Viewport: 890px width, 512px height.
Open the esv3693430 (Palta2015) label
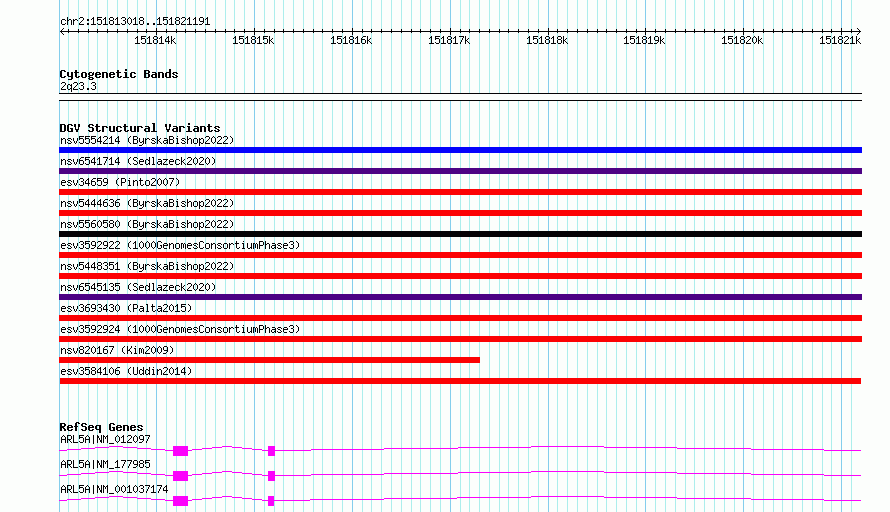(x=126, y=308)
